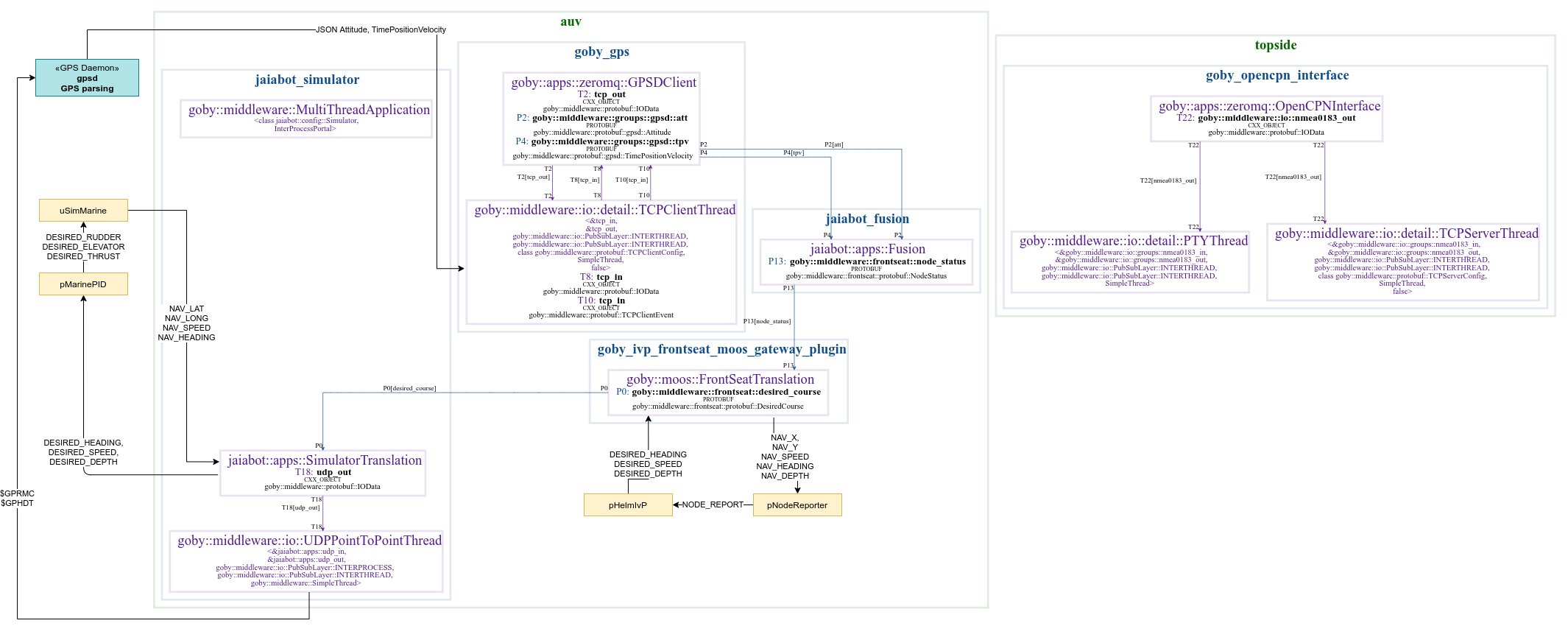Click the pHelmIvP node
1568x626 pixels.
coord(628,505)
